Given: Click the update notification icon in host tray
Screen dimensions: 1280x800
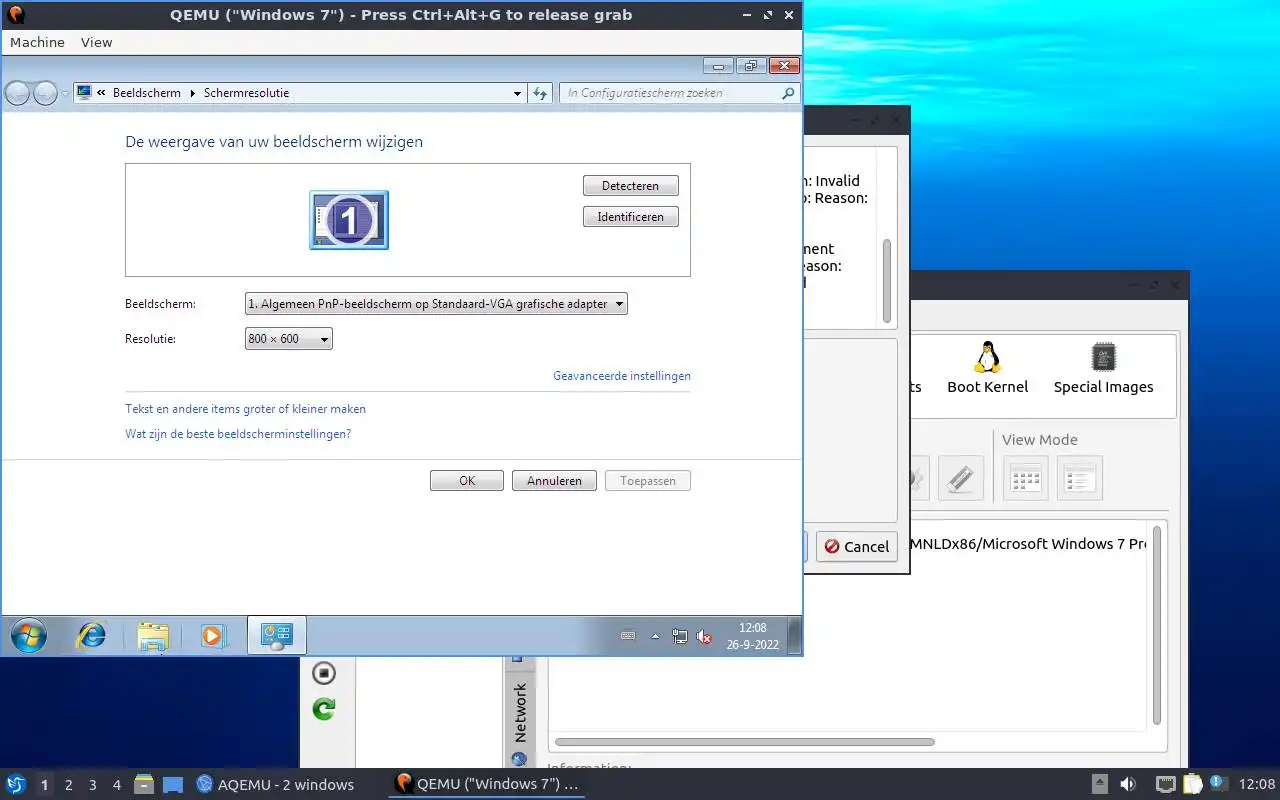Looking at the screenshot, I should click(1218, 783).
